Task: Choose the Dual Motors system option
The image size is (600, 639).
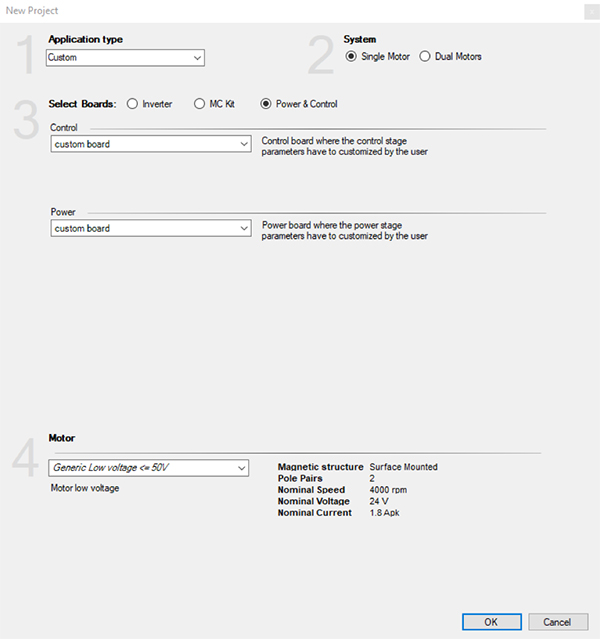Action: tap(426, 57)
